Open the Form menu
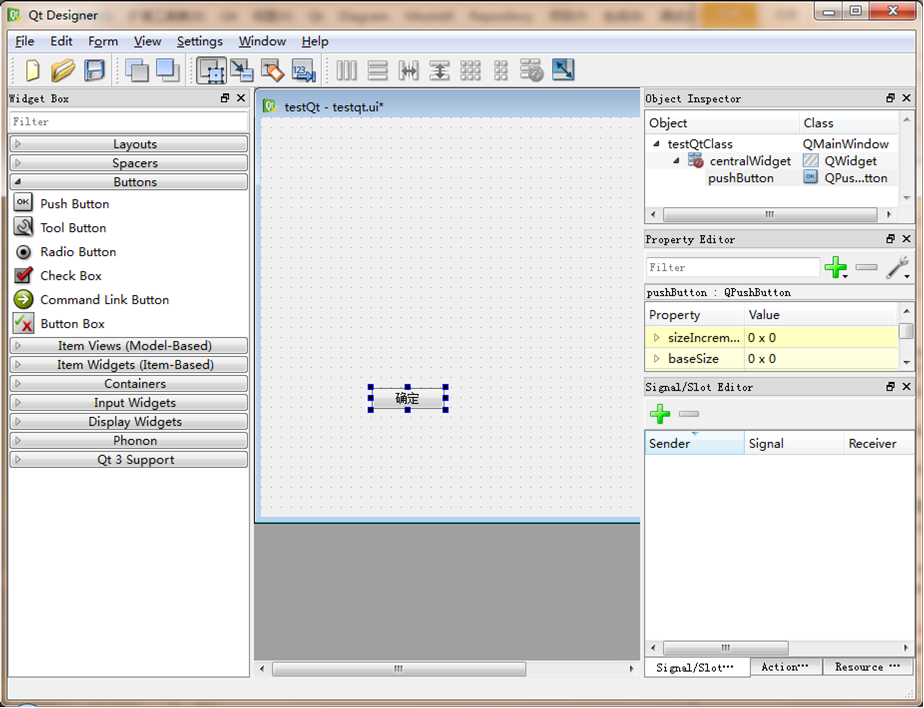The height and width of the screenshot is (708, 924). (x=103, y=41)
